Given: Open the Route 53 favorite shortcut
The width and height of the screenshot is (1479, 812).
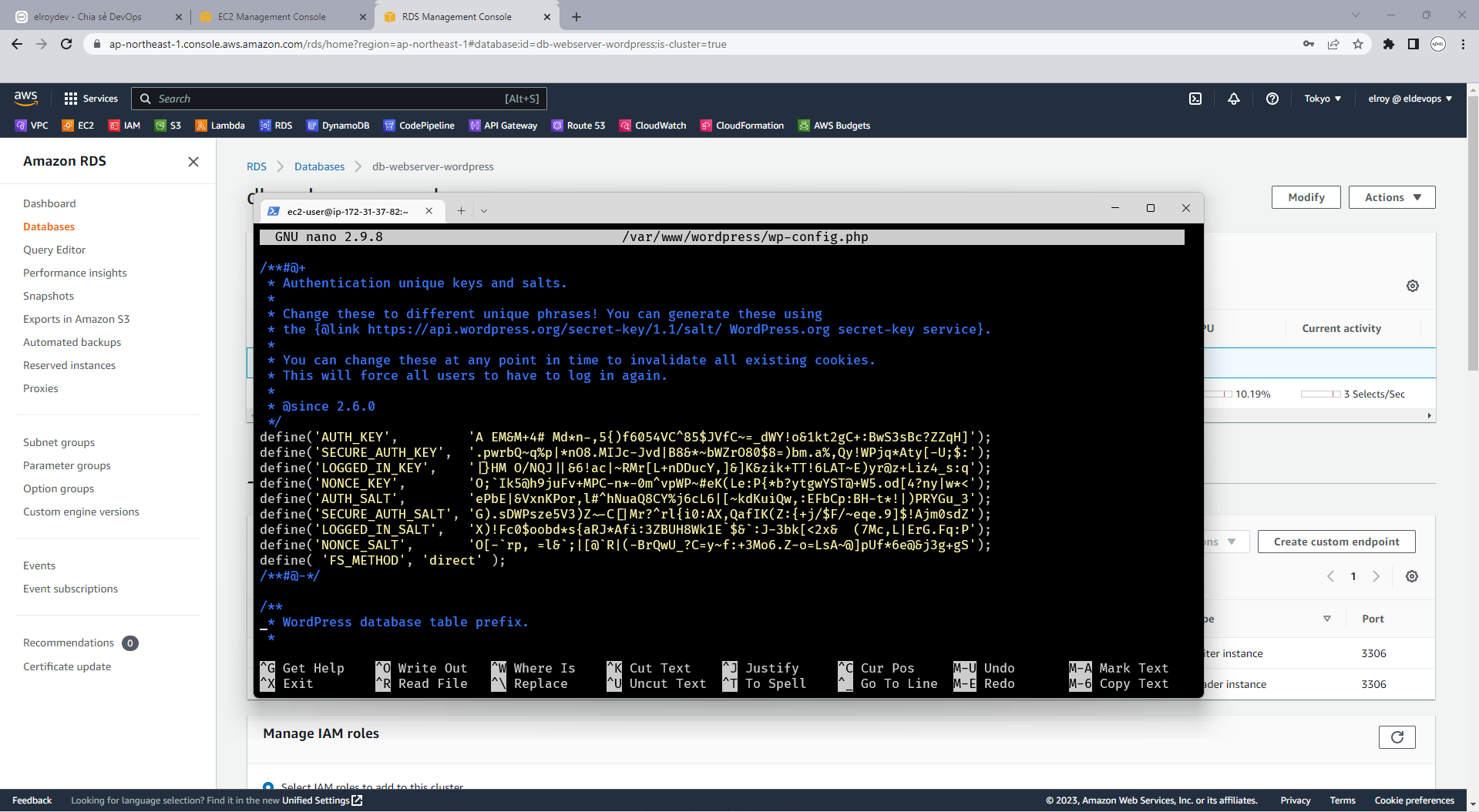Looking at the screenshot, I should (579, 126).
